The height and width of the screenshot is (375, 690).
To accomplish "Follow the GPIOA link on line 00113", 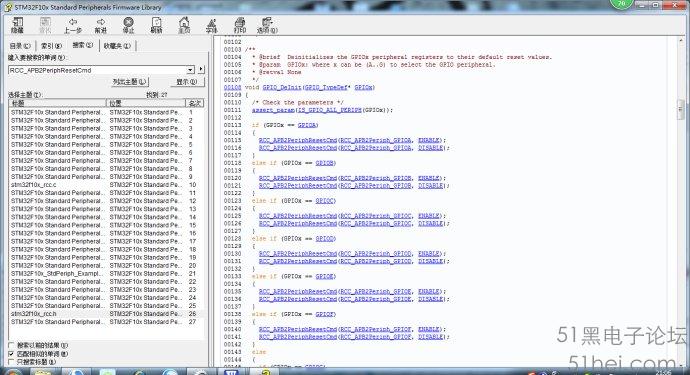I will [307, 125].
